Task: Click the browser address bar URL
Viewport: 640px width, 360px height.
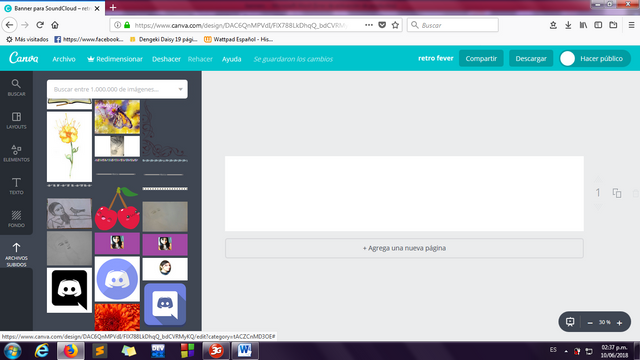Action: coord(241,25)
